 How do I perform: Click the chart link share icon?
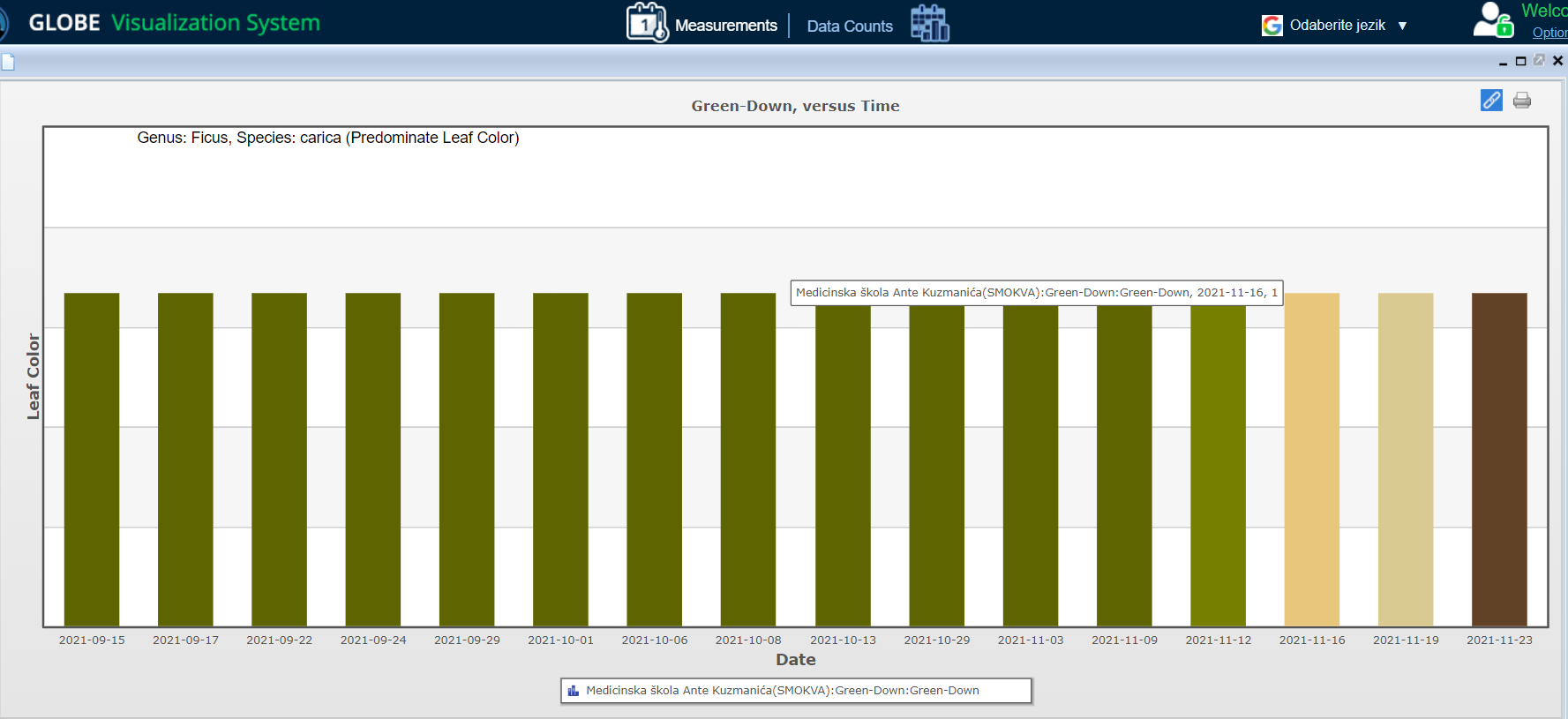click(1491, 101)
